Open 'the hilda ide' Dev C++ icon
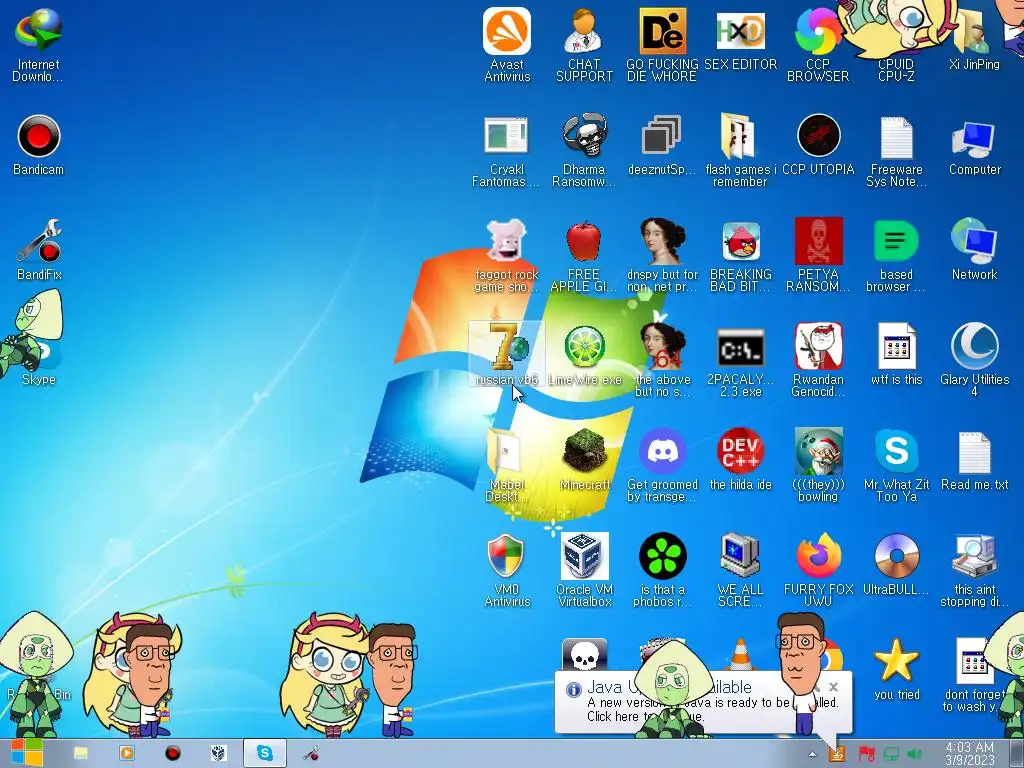The width and height of the screenshot is (1024, 768). [x=741, y=458]
